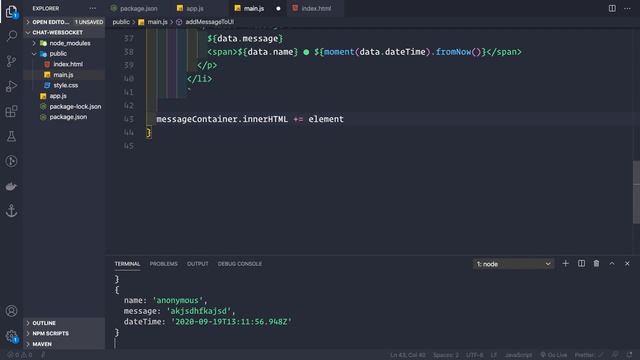Switch to the main.js editor tab
640x360 pixels.
(x=257, y=8)
